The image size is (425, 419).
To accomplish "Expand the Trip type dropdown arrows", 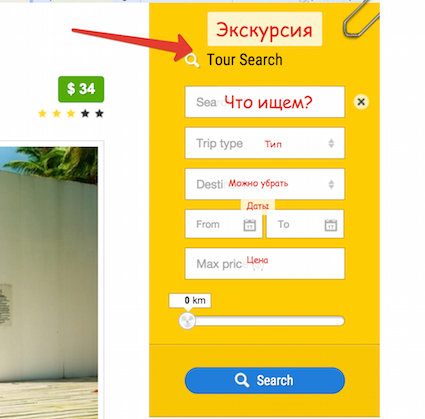I will (331, 143).
